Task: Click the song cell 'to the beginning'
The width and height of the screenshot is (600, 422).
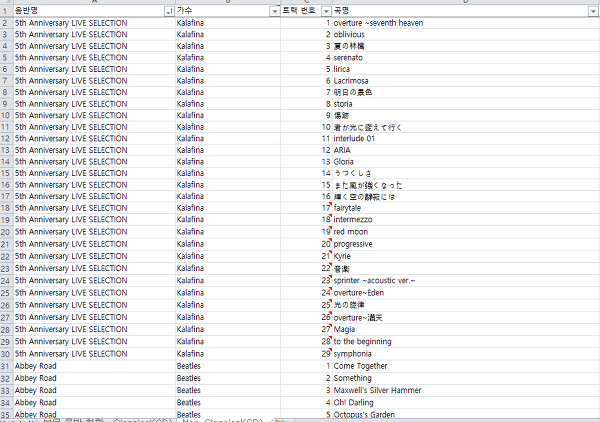Action: pyautogui.click(x=465, y=342)
